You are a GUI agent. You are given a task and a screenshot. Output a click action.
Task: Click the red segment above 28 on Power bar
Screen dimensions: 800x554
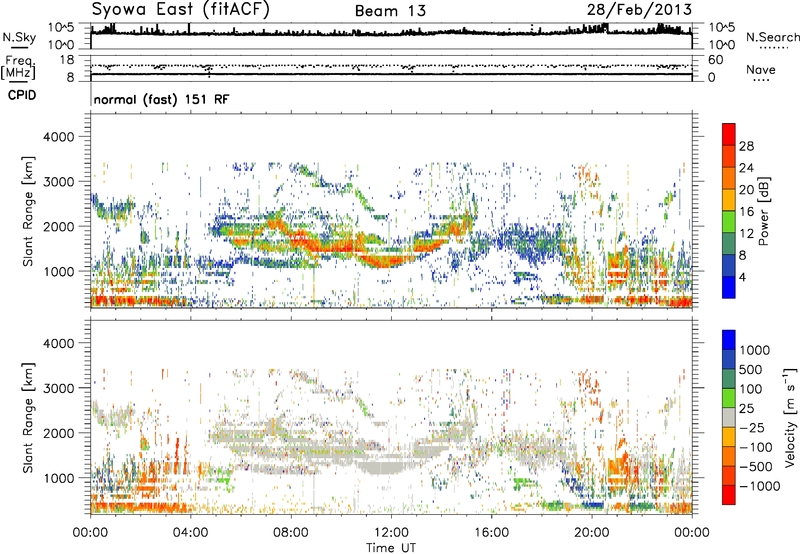click(x=729, y=134)
